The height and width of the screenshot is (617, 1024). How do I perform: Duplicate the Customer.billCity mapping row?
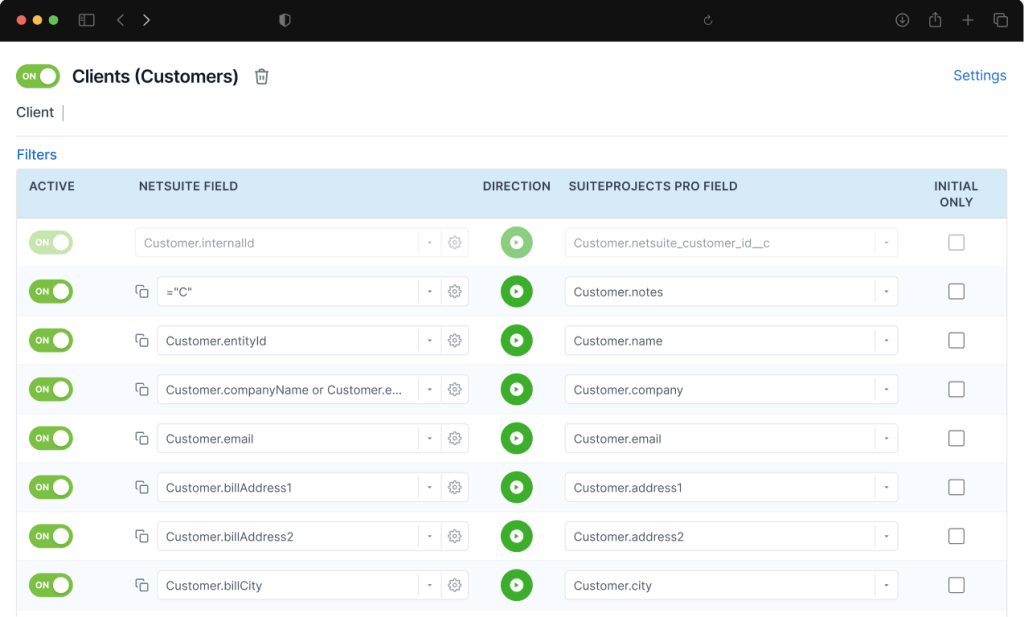click(x=142, y=585)
